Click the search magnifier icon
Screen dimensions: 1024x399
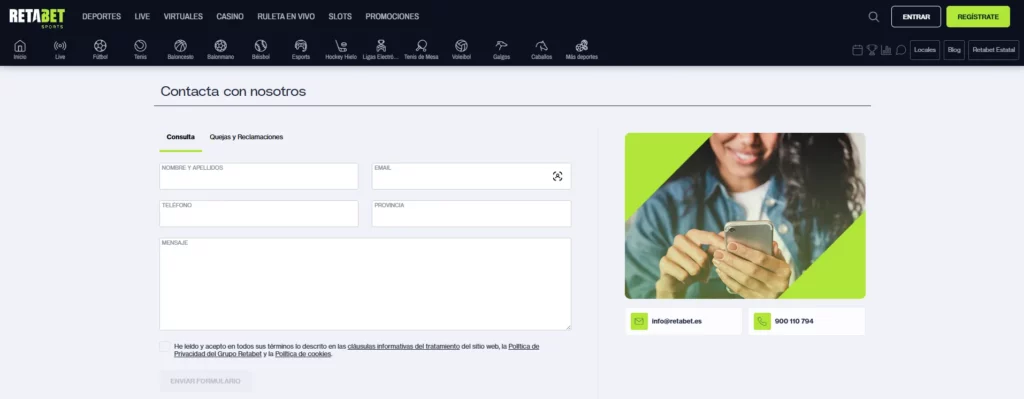tap(874, 17)
